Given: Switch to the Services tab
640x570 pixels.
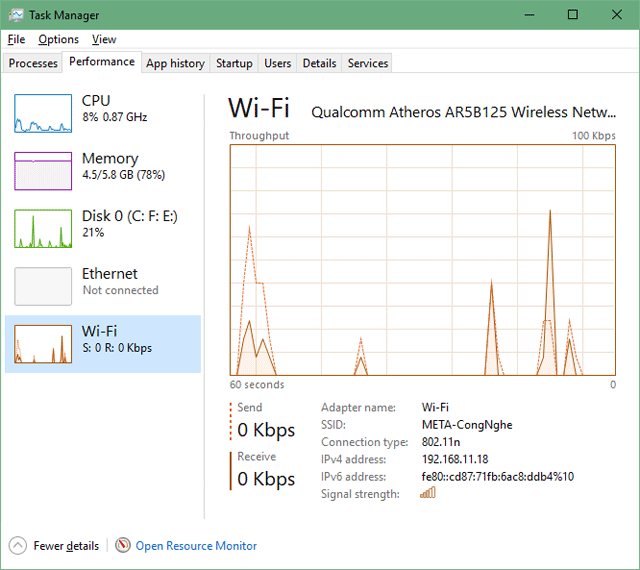Looking at the screenshot, I should 367,63.
